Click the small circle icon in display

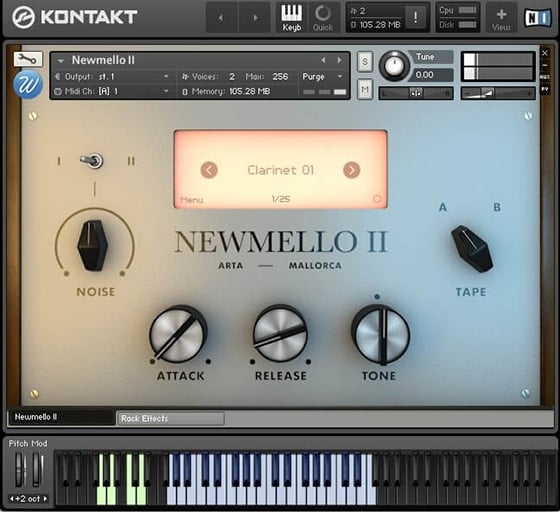tap(377, 199)
